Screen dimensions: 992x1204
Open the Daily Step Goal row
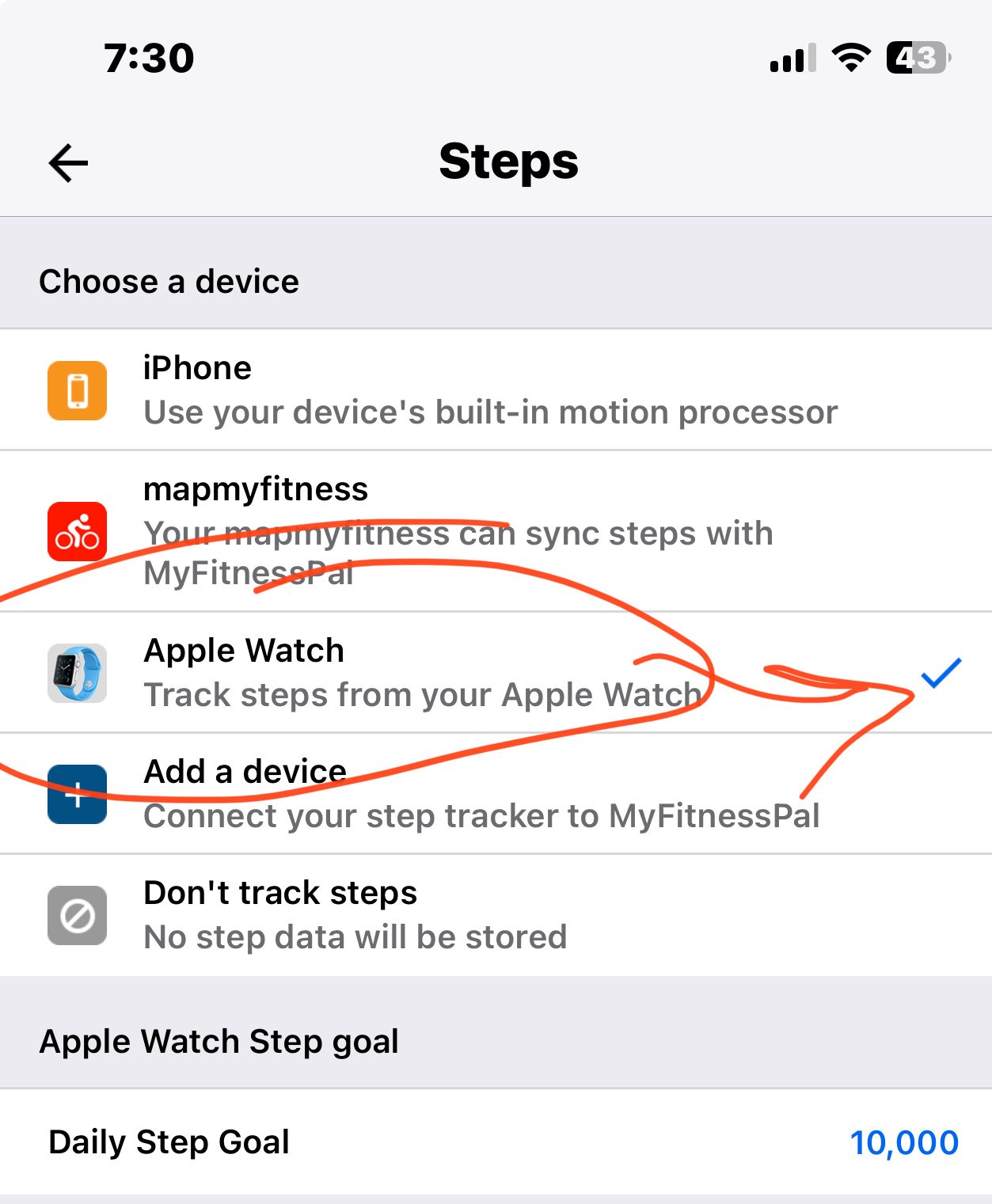pos(496,1142)
